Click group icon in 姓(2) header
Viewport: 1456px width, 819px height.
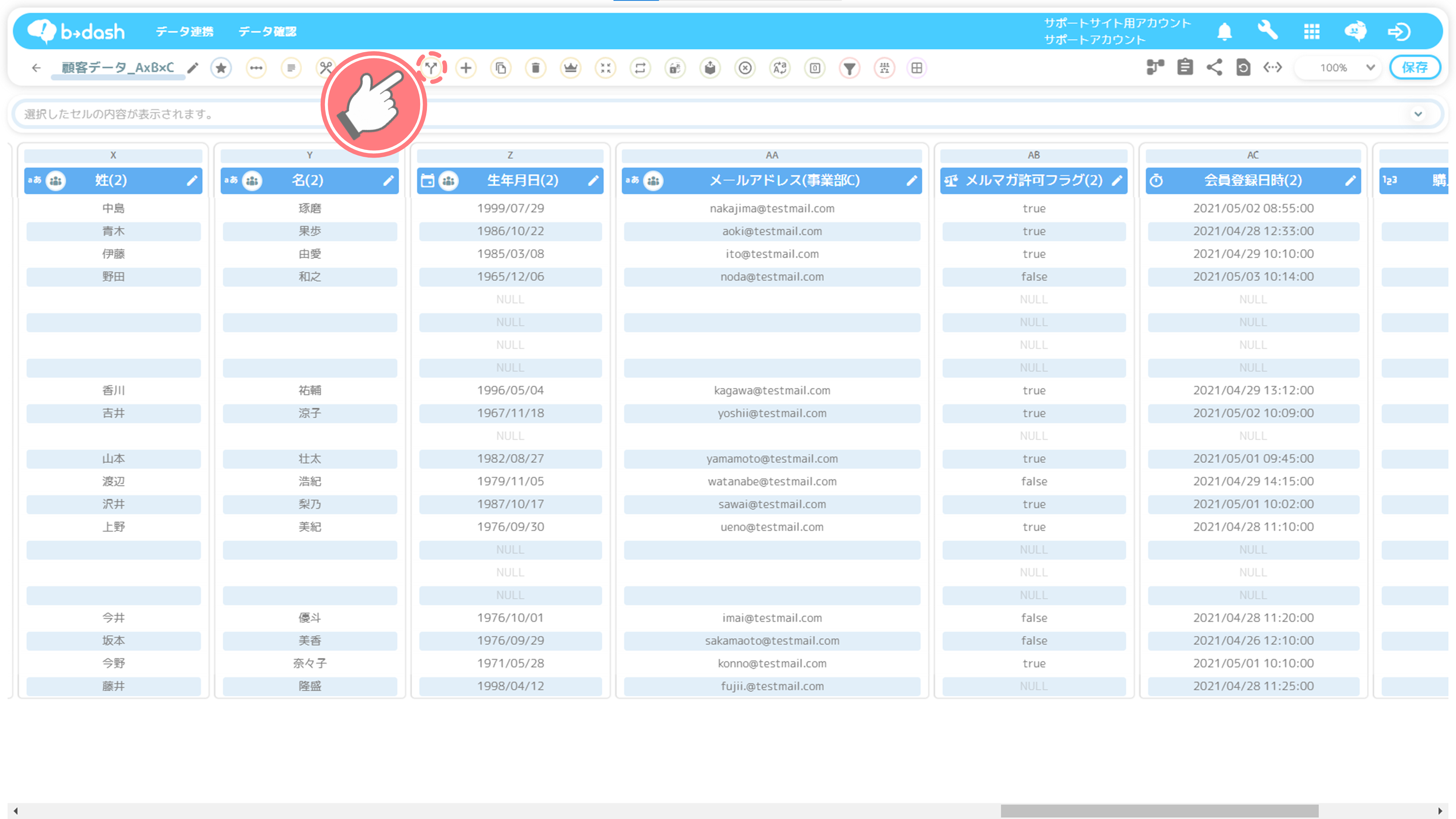point(55,181)
